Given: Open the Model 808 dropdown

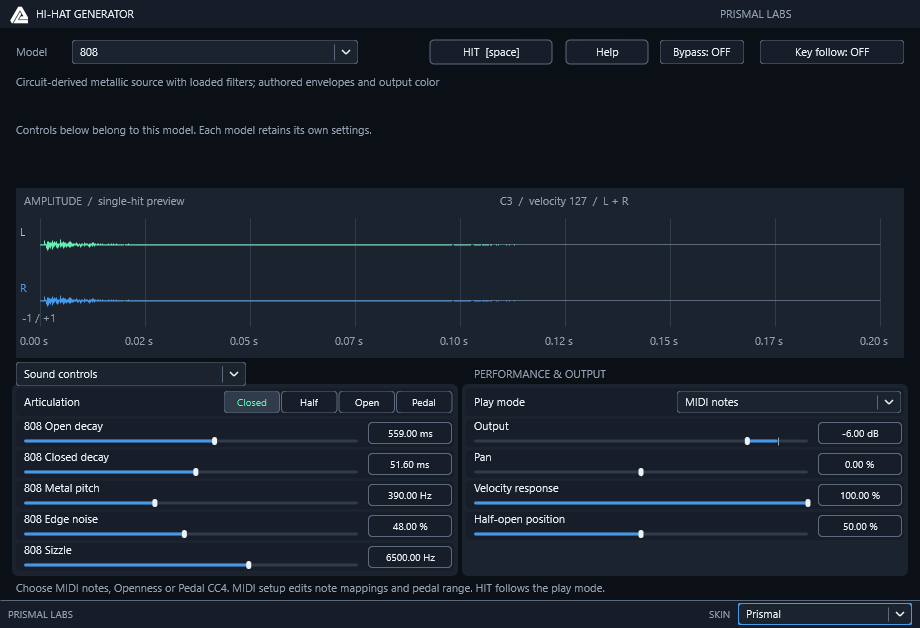Looking at the screenshot, I should tap(215, 52).
